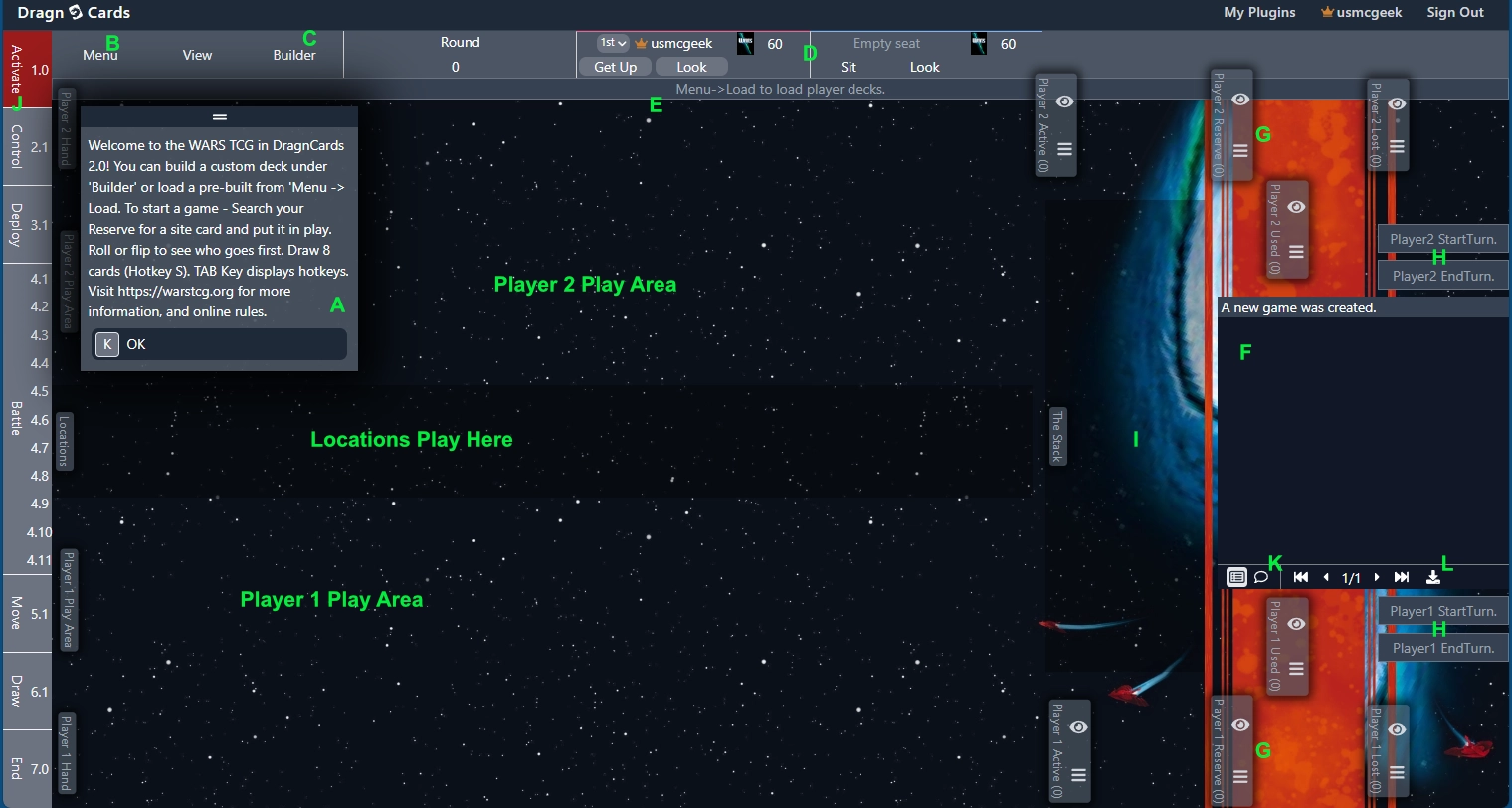Open My Plugins in top navigation
Image resolution: width=1512 pixels, height=808 pixels.
[1259, 13]
